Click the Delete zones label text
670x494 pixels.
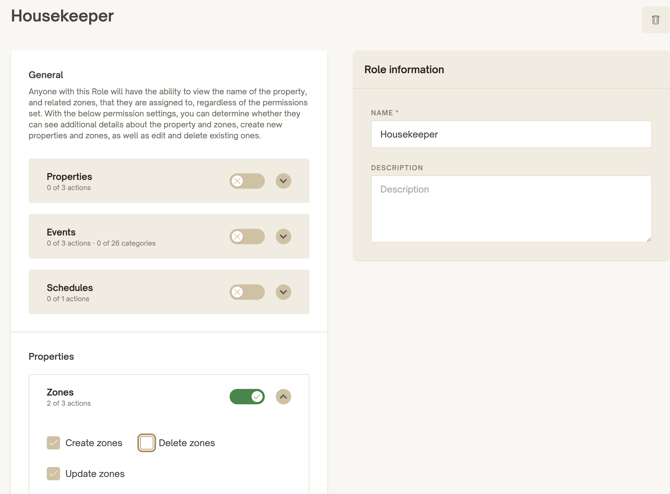[187, 443]
